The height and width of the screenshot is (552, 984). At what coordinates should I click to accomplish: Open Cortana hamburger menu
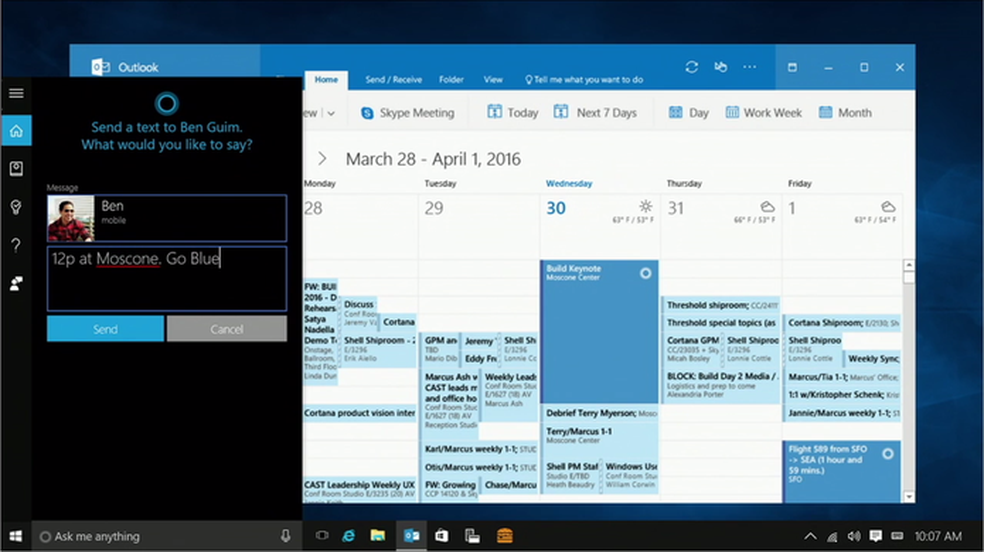(16, 93)
